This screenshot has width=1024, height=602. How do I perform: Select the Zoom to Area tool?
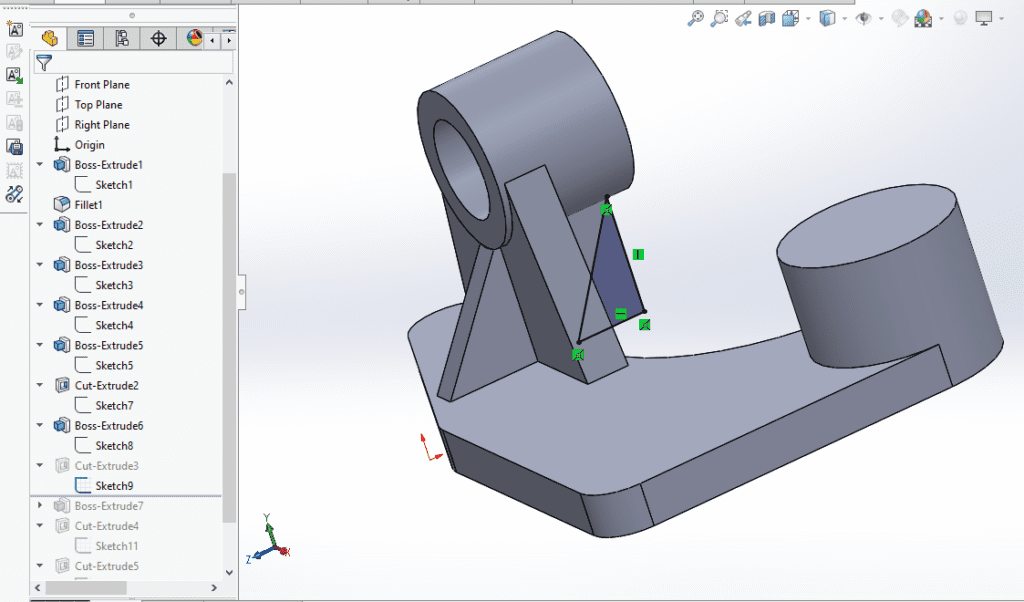(719, 18)
